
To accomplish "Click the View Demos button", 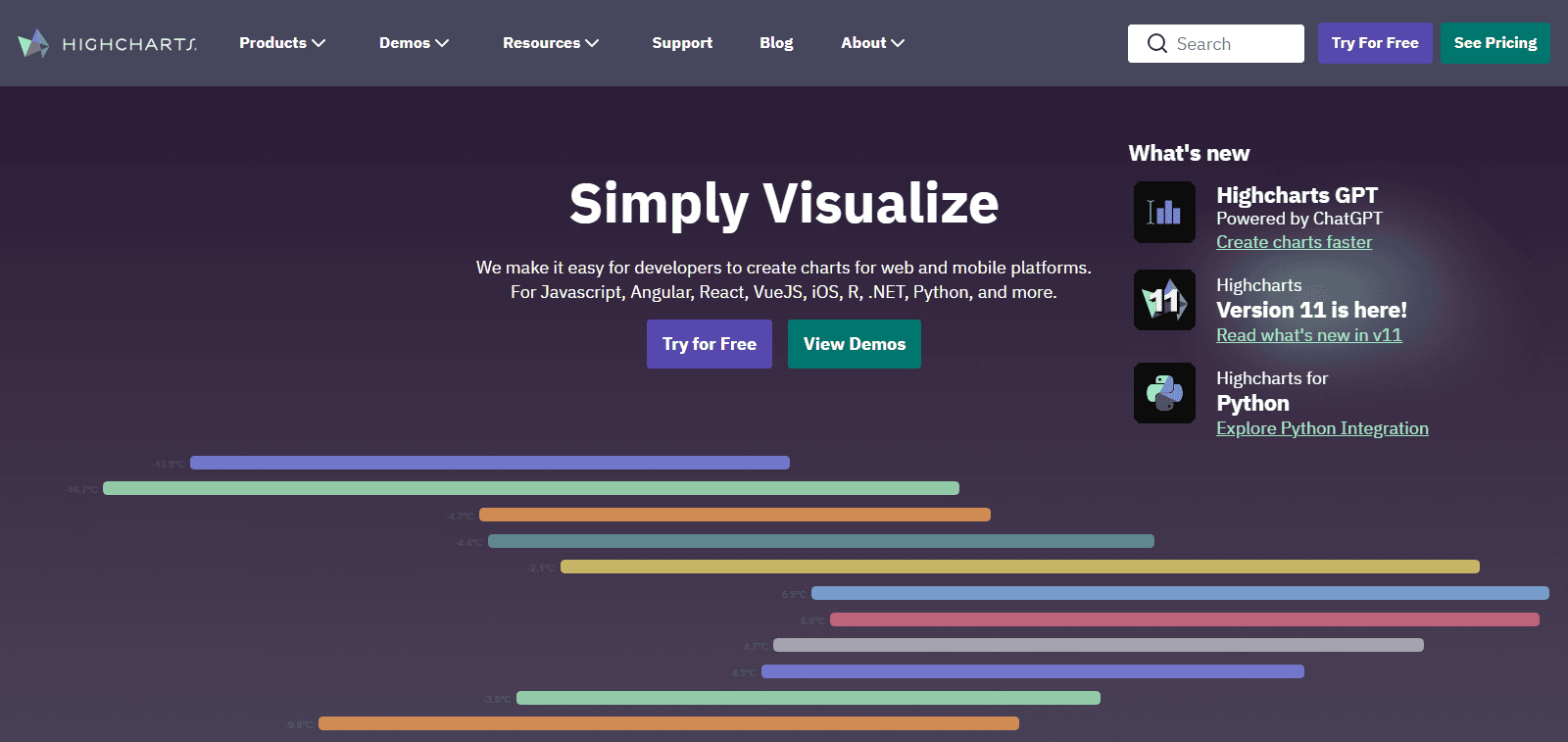I will 854,344.
